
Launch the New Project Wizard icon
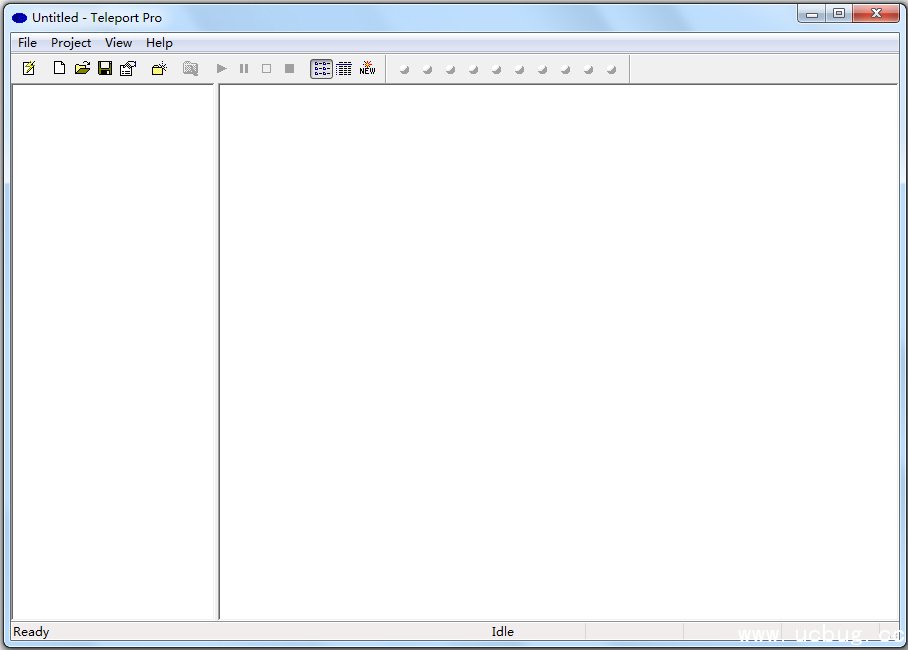click(29, 69)
